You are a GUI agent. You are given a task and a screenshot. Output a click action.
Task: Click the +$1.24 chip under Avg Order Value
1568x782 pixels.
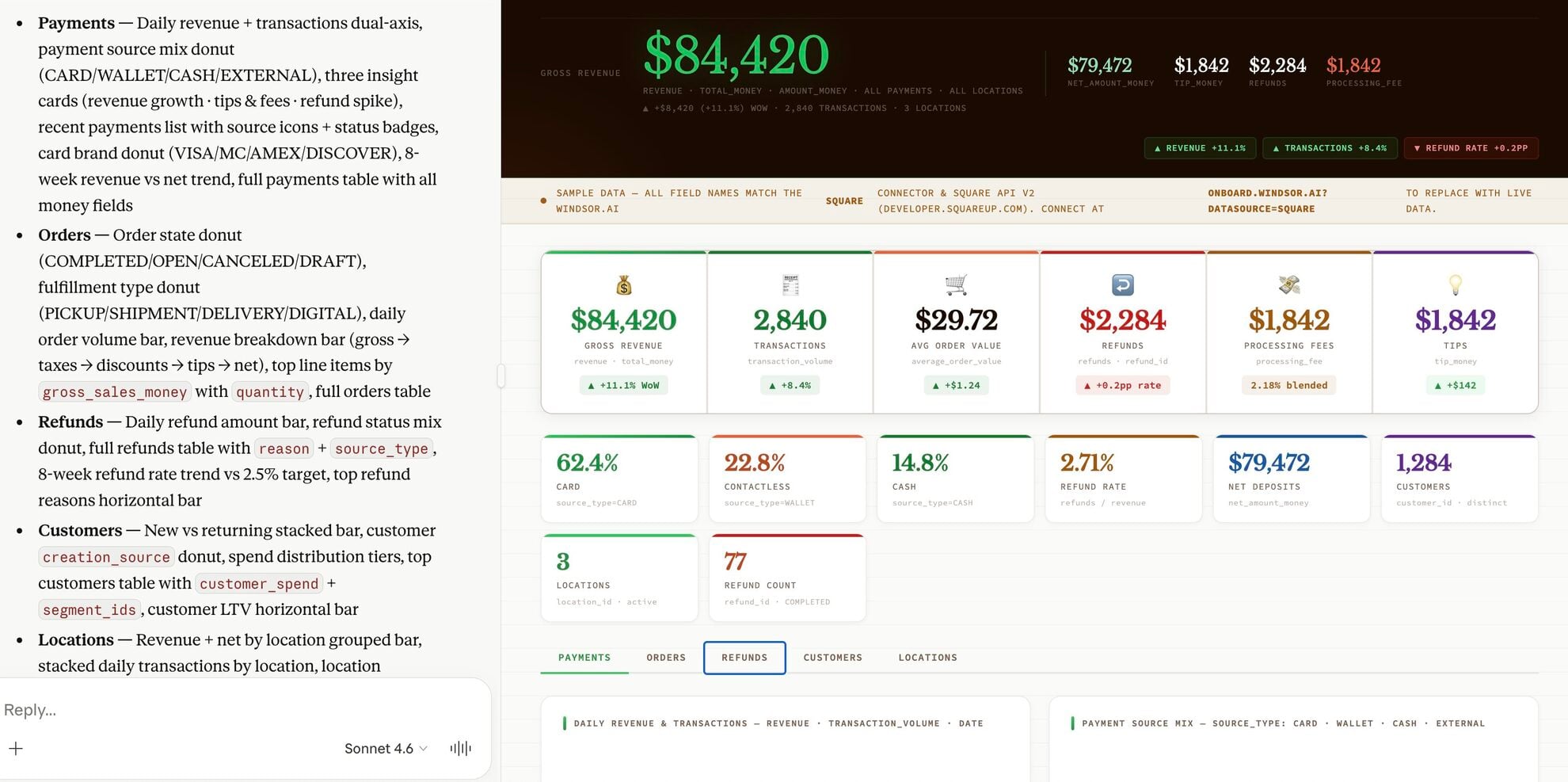[x=956, y=385]
